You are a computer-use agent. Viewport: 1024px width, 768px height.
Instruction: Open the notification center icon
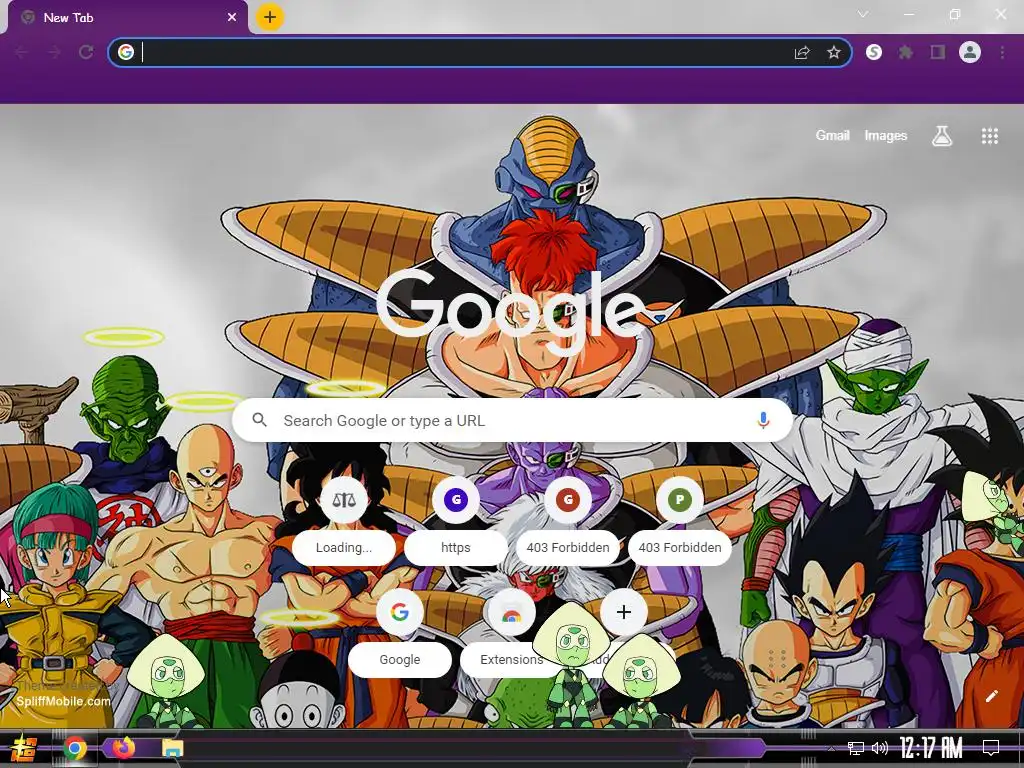point(991,748)
